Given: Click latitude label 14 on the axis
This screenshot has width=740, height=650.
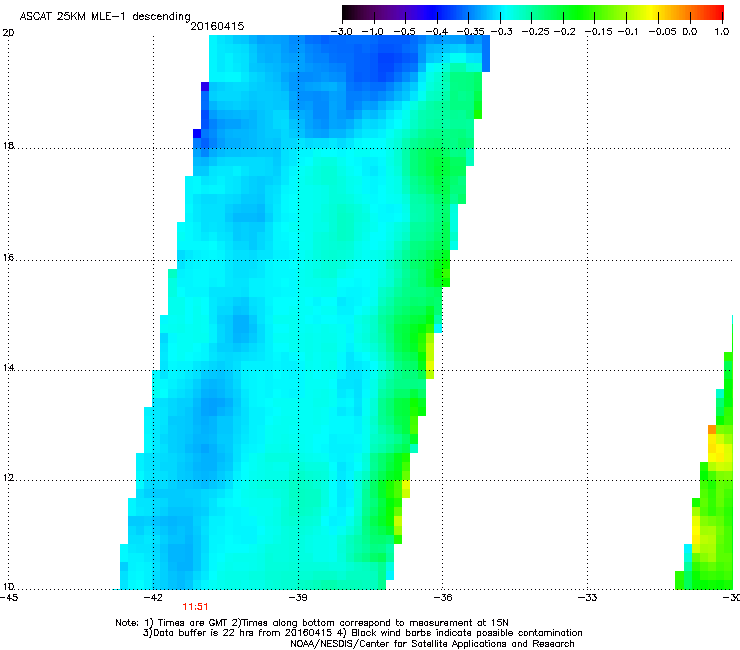Looking at the screenshot, I should (8, 368).
